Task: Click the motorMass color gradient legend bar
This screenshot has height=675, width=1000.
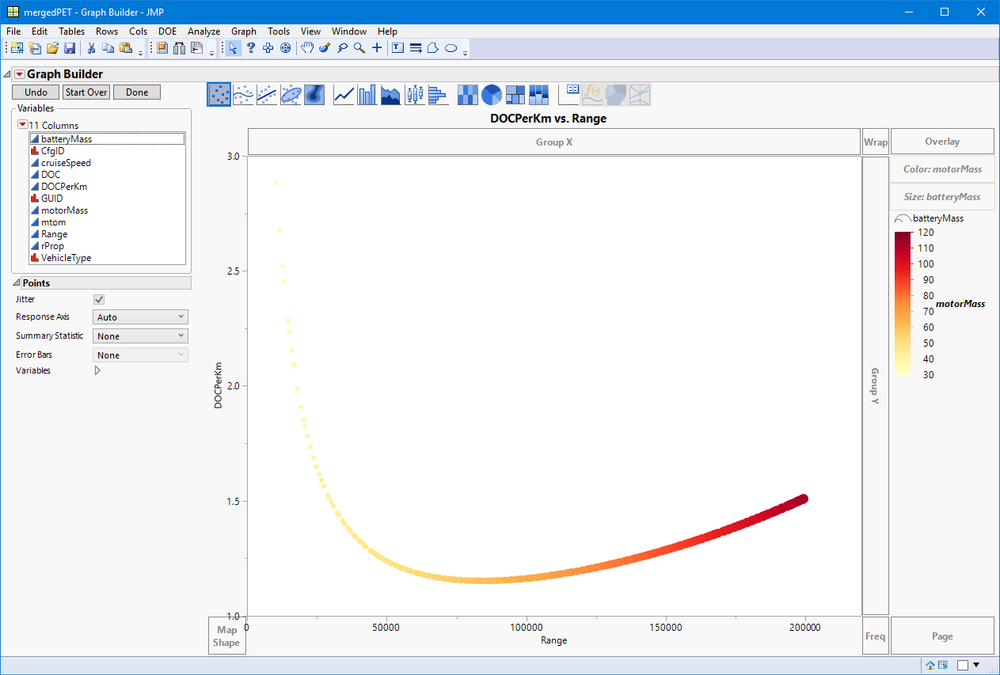Action: point(903,303)
